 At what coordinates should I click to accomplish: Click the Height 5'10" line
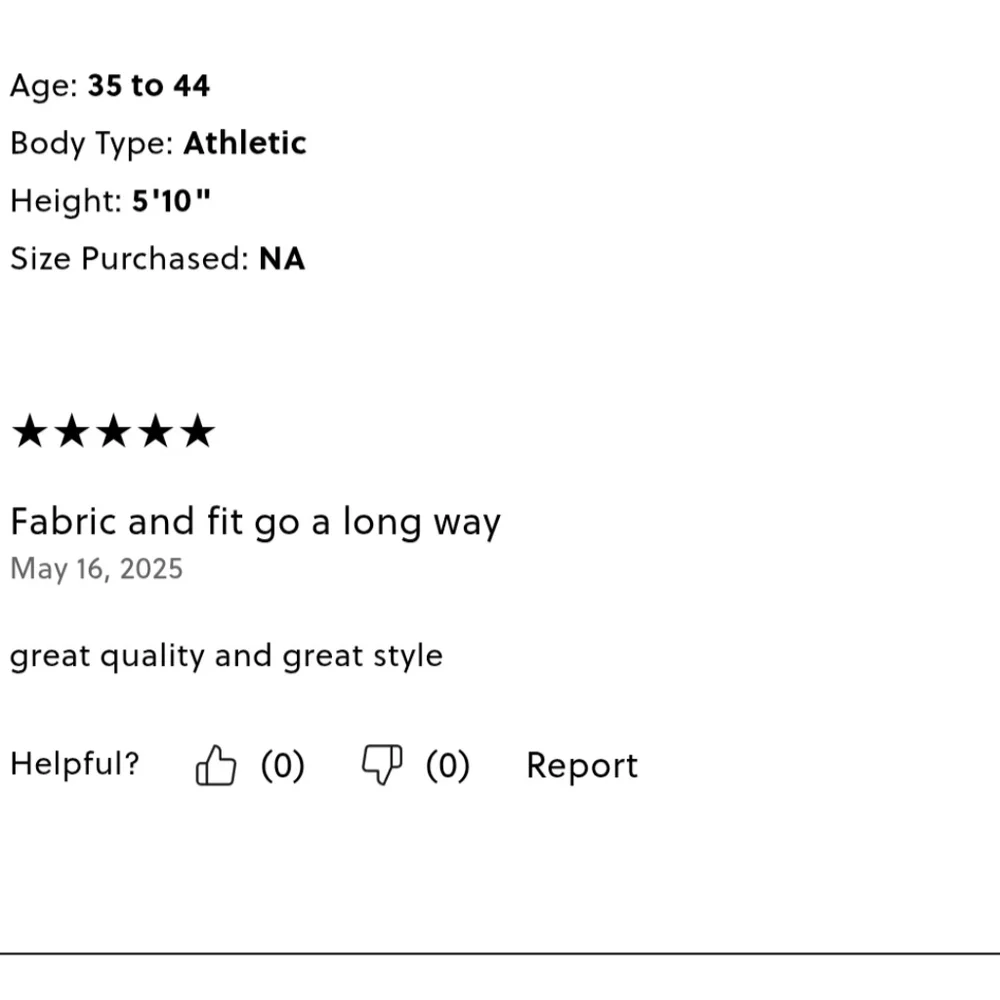coord(110,201)
